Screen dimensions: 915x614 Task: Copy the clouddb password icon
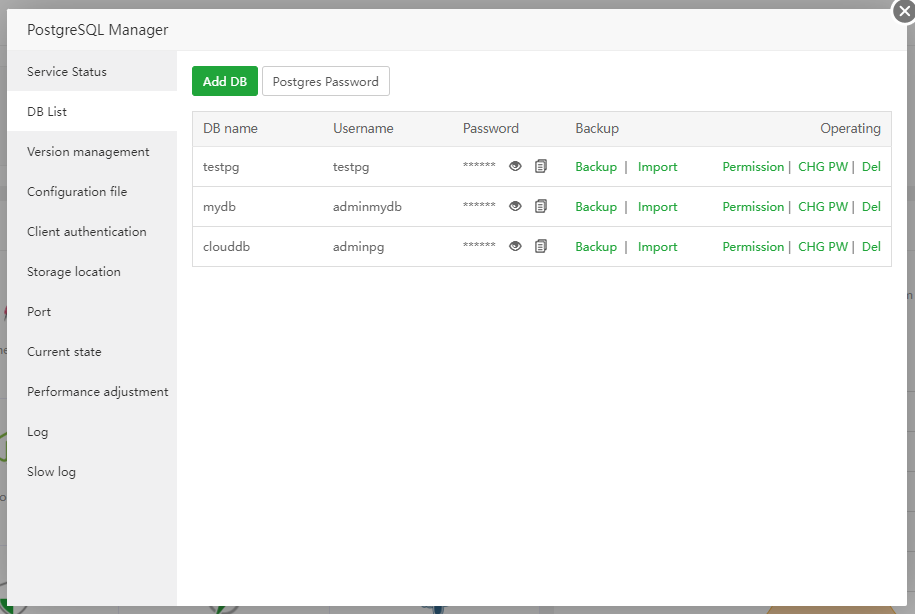click(x=541, y=246)
